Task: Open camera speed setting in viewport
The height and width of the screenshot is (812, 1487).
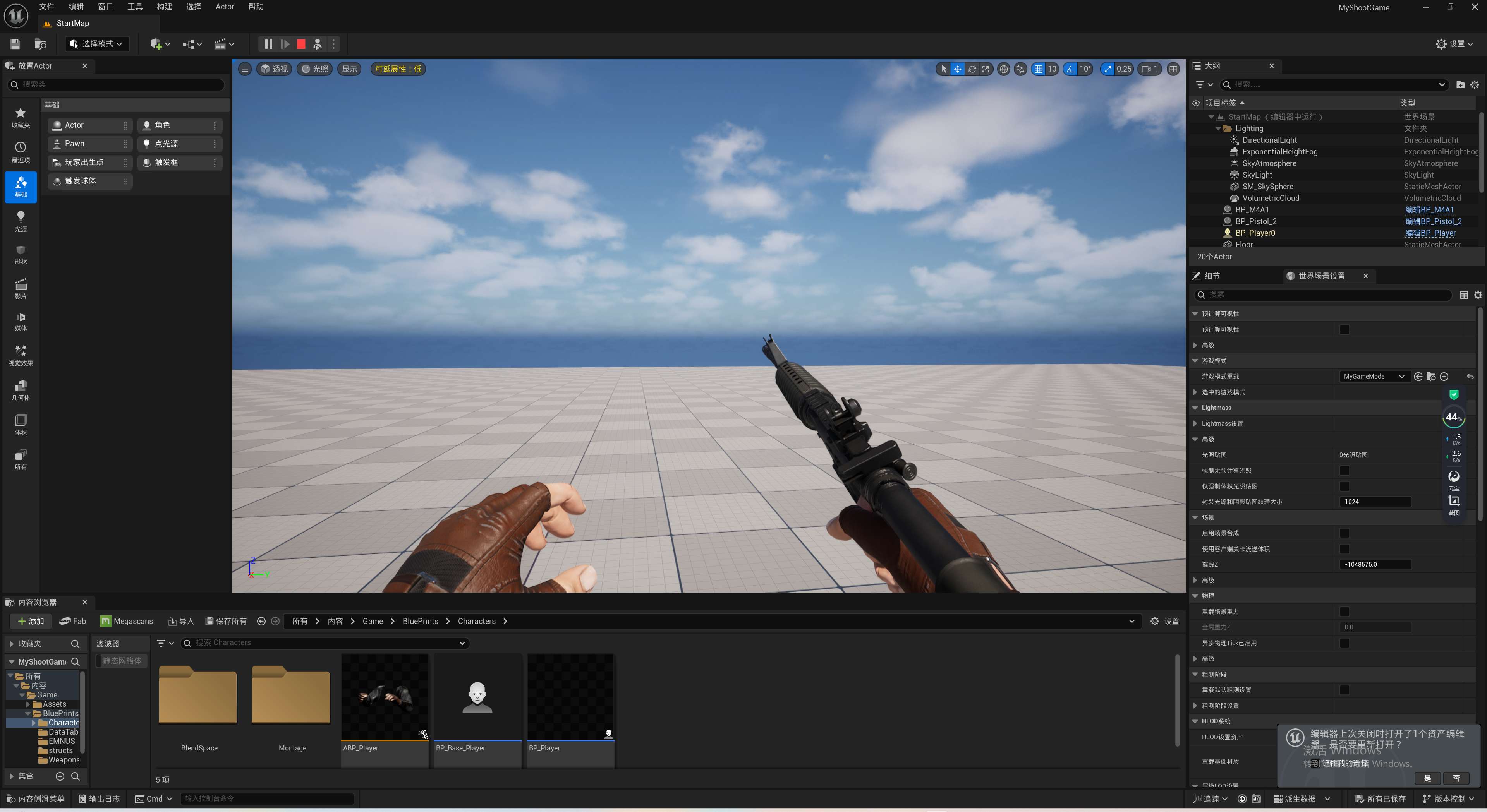Action: (1149, 69)
